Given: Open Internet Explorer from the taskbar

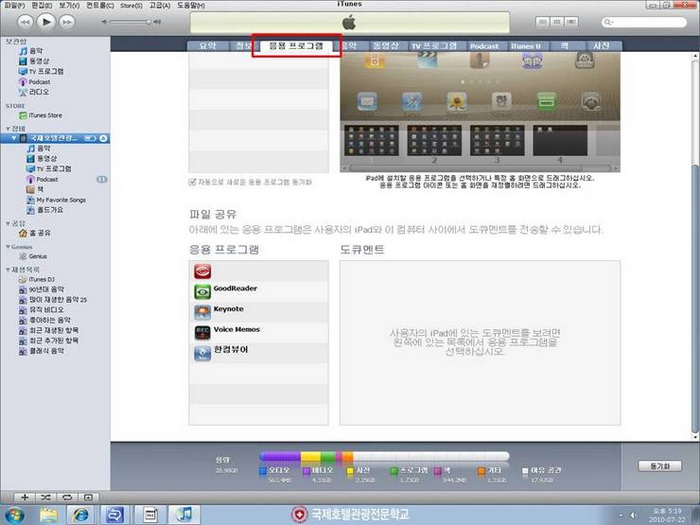Looking at the screenshot, I should click(x=81, y=514).
